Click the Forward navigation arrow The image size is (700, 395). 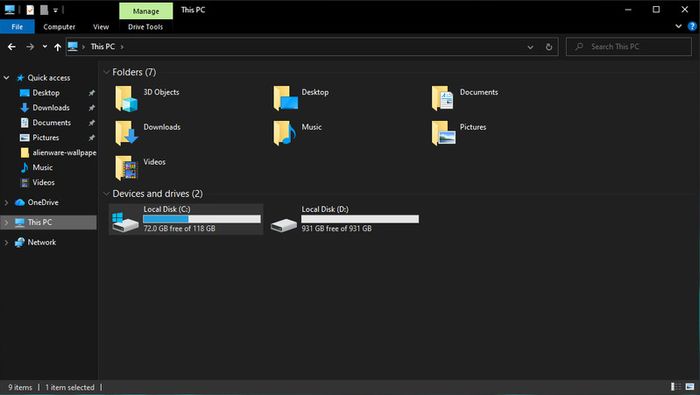click(x=30, y=46)
